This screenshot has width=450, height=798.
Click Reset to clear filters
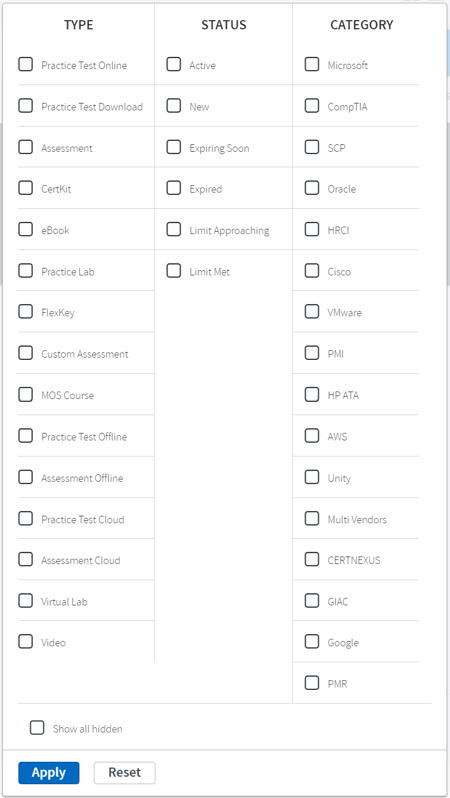[x=125, y=773]
